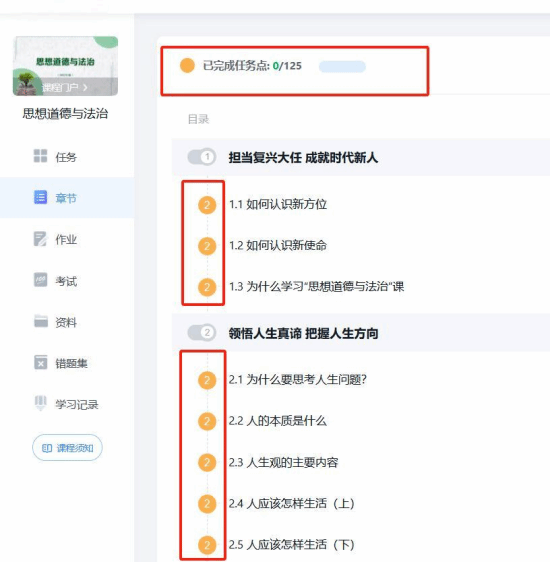Open the 考试 exam icon
This screenshot has height=563, width=550.
point(40,280)
